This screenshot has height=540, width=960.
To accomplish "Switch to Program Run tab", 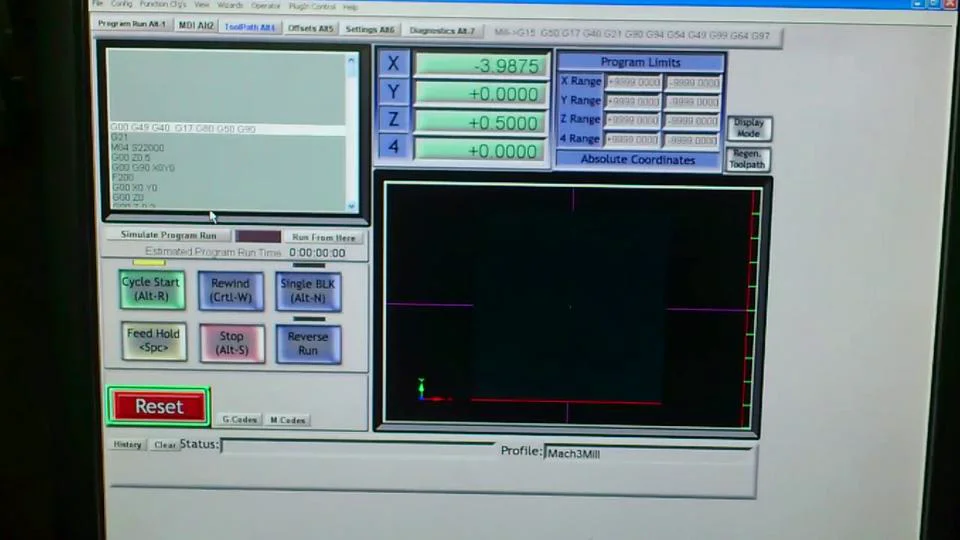I will (x=132, y=24).
